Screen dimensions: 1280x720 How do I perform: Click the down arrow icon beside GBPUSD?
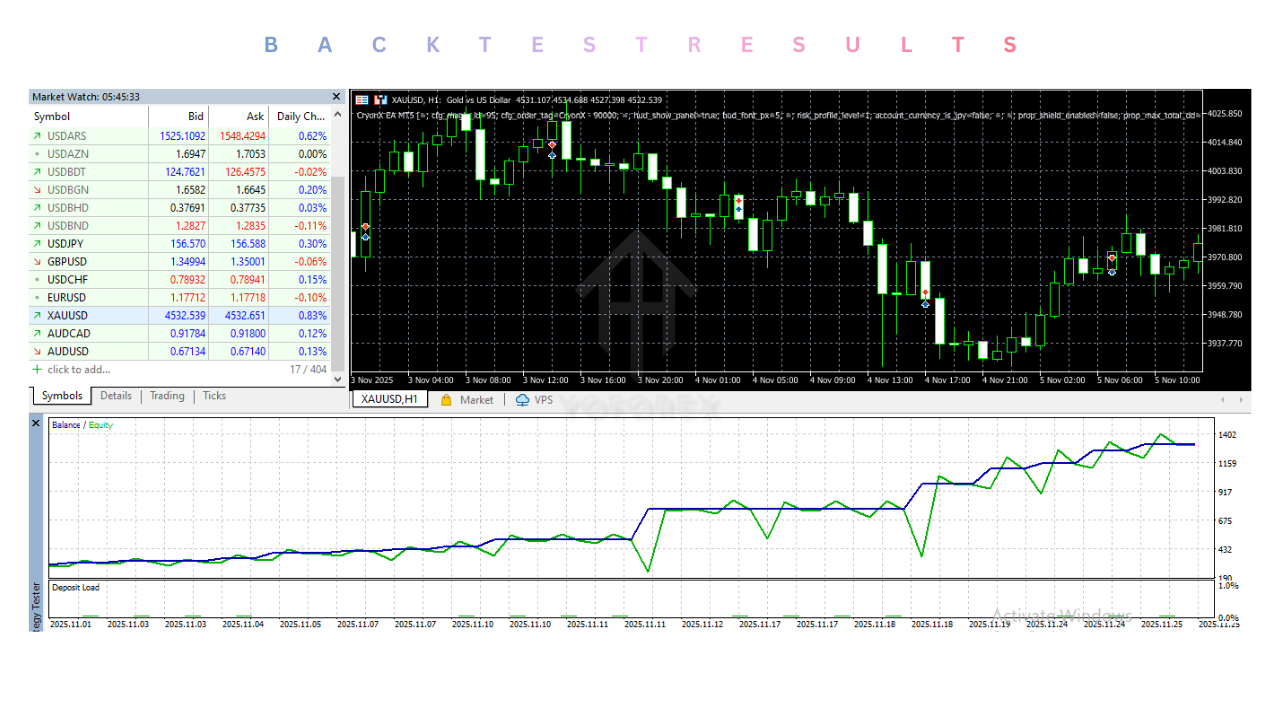pyautogui.click(x=38, y=262)
